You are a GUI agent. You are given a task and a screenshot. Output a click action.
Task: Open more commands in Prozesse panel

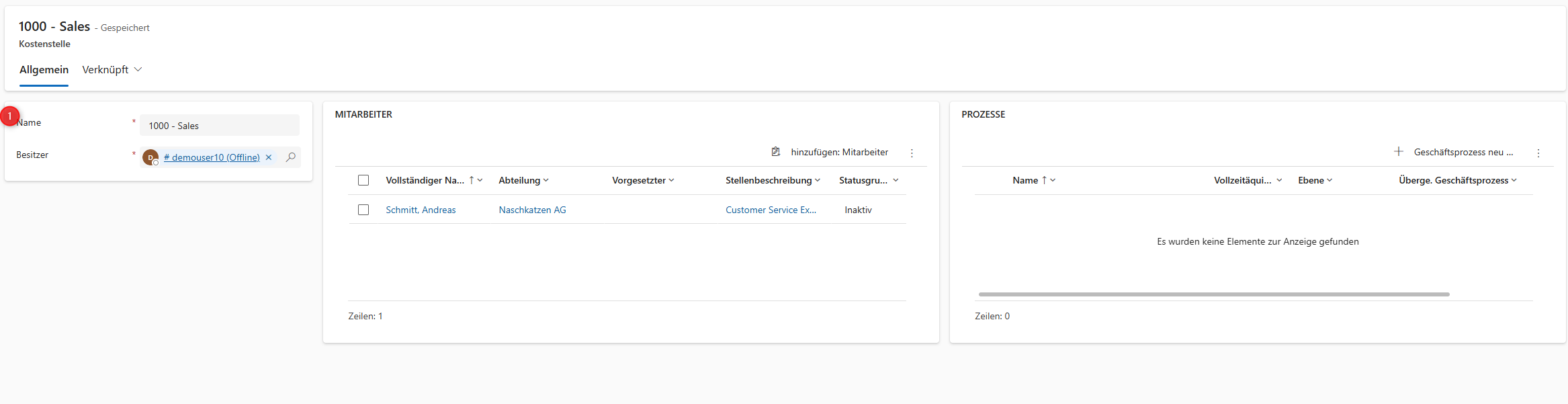pos(1538,153)
